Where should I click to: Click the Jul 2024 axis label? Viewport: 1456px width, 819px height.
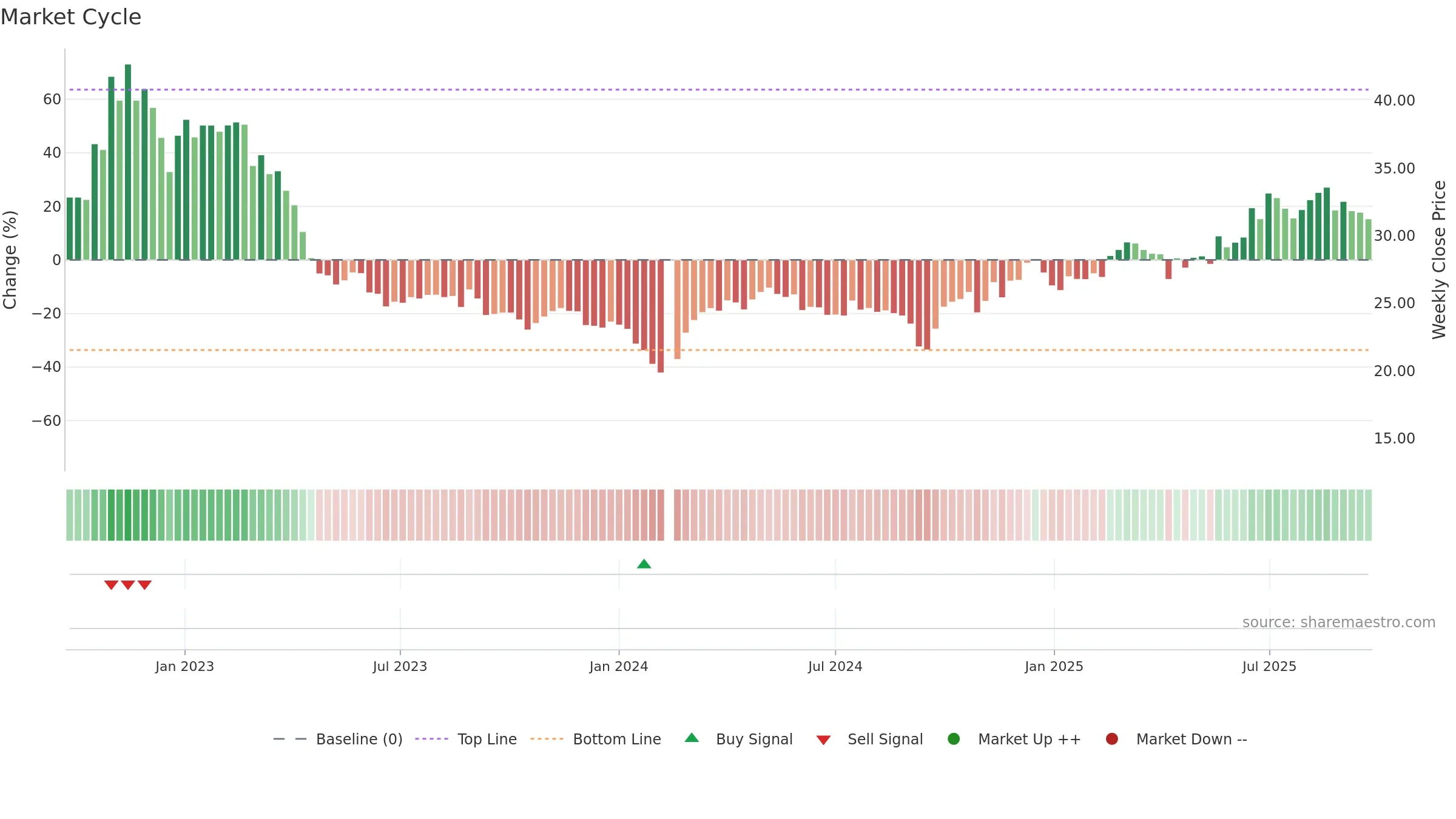tap(835, 666)
